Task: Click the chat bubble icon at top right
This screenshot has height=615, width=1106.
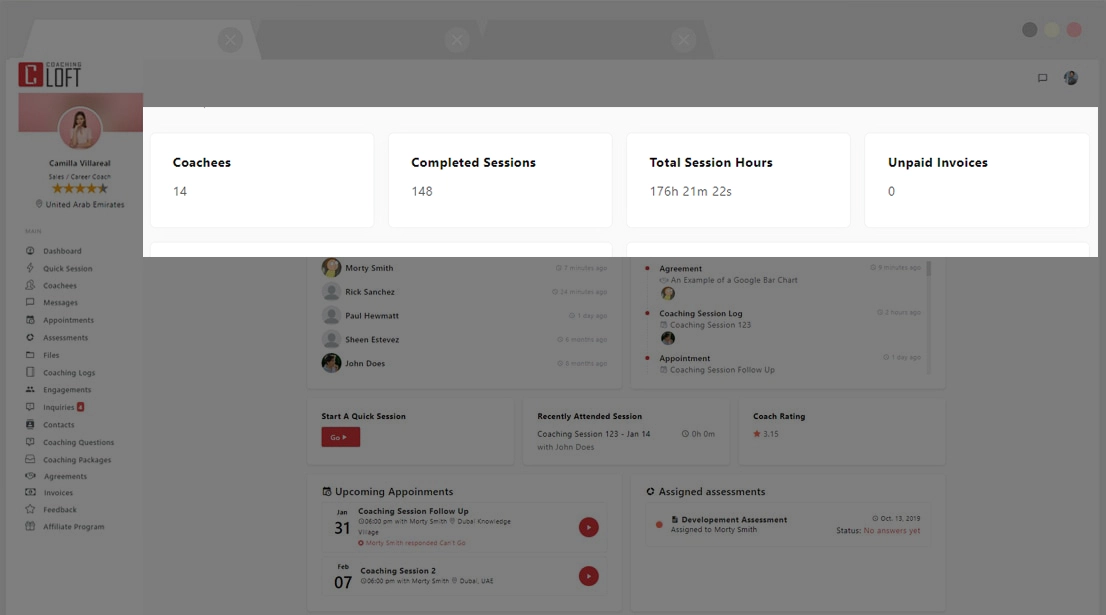Action: point(1042,77)
